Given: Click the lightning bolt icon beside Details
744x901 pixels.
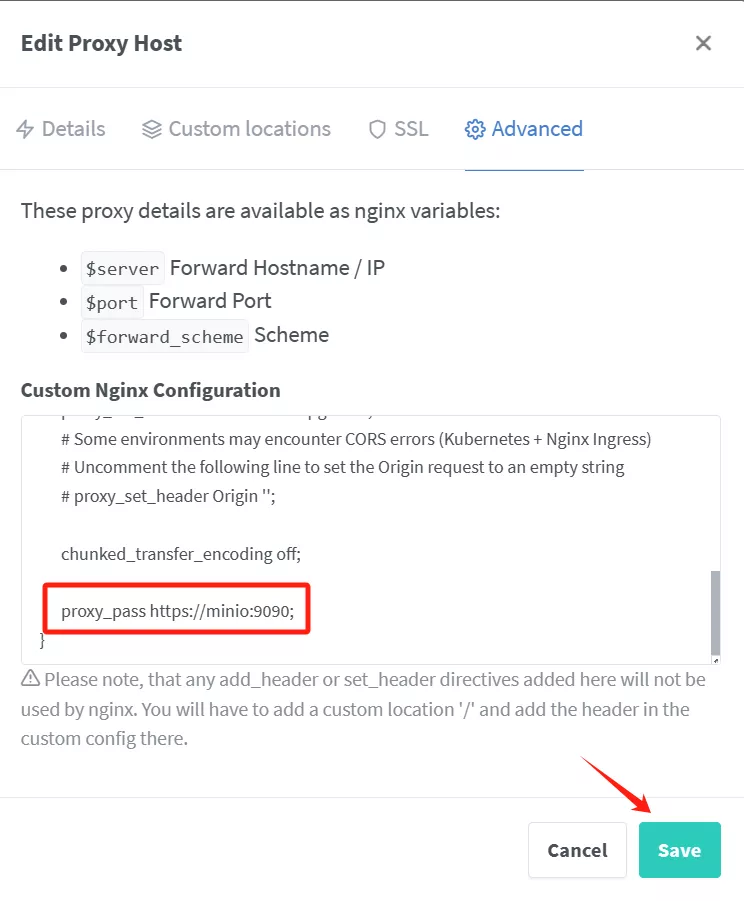Looking at the screenshot, I should [x=25, y=130].
